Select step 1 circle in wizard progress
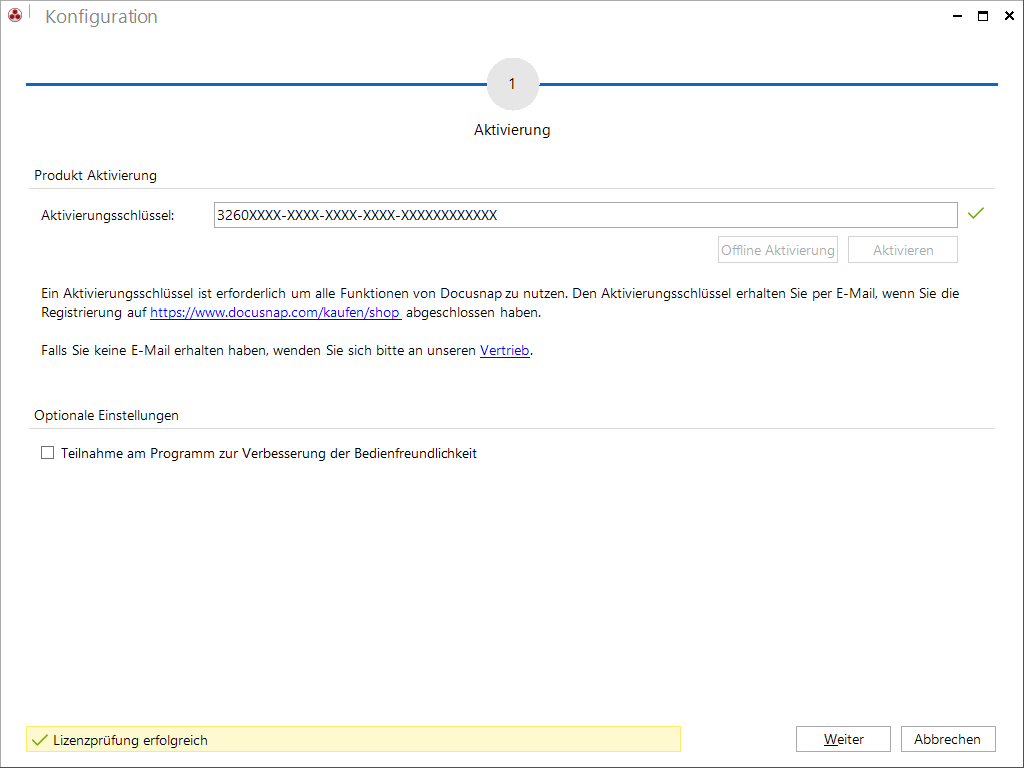Viewport: 1024px width, 768px height. (513, 84)
